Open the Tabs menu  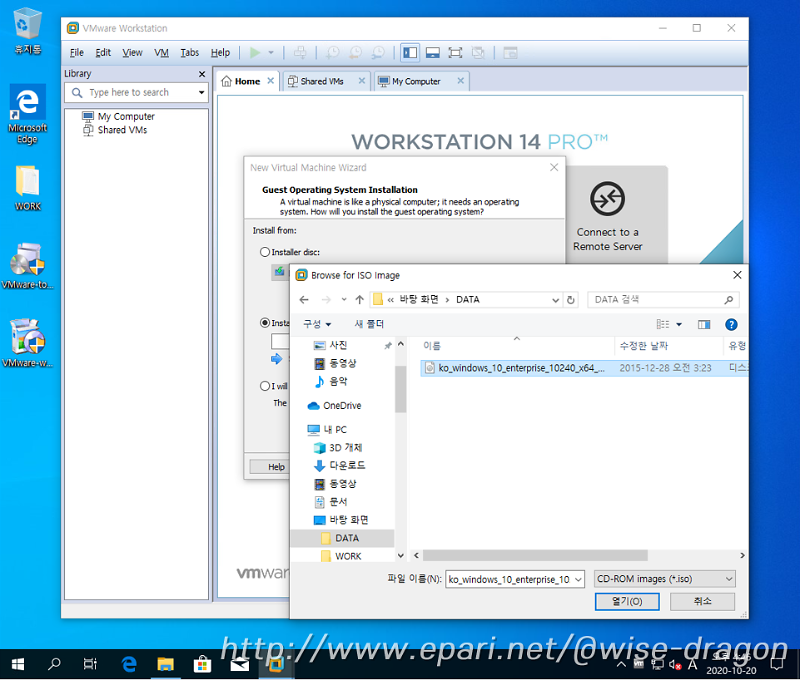(x=190, y=53)
